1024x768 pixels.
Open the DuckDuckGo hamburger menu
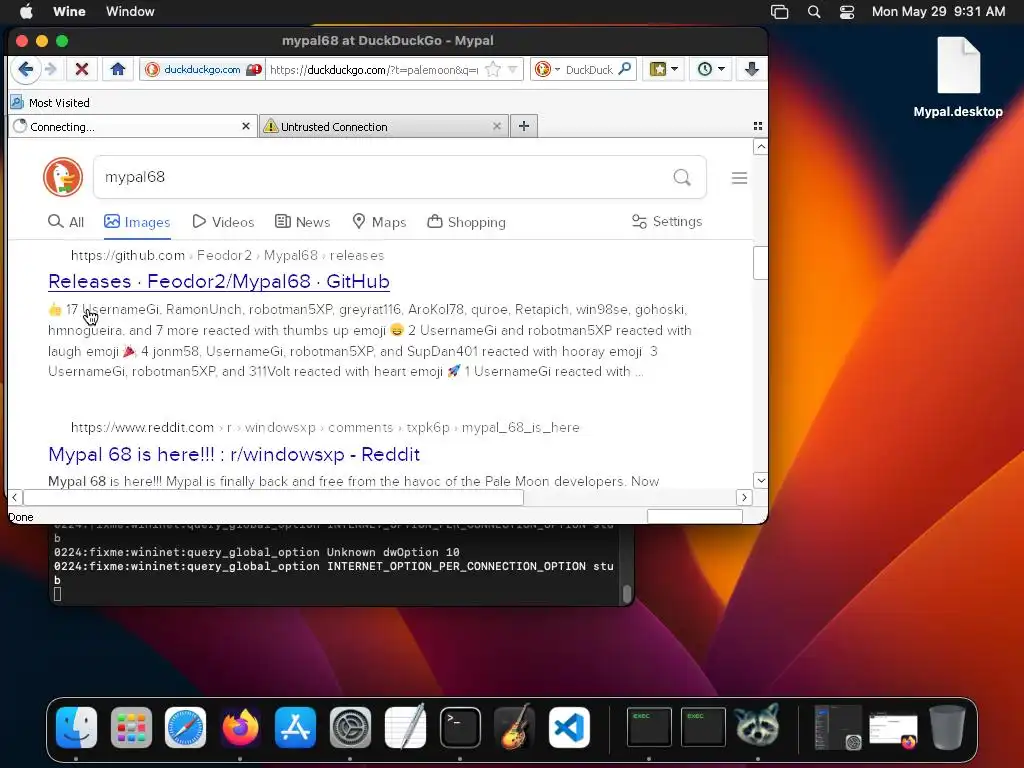(x=739, y=178)
